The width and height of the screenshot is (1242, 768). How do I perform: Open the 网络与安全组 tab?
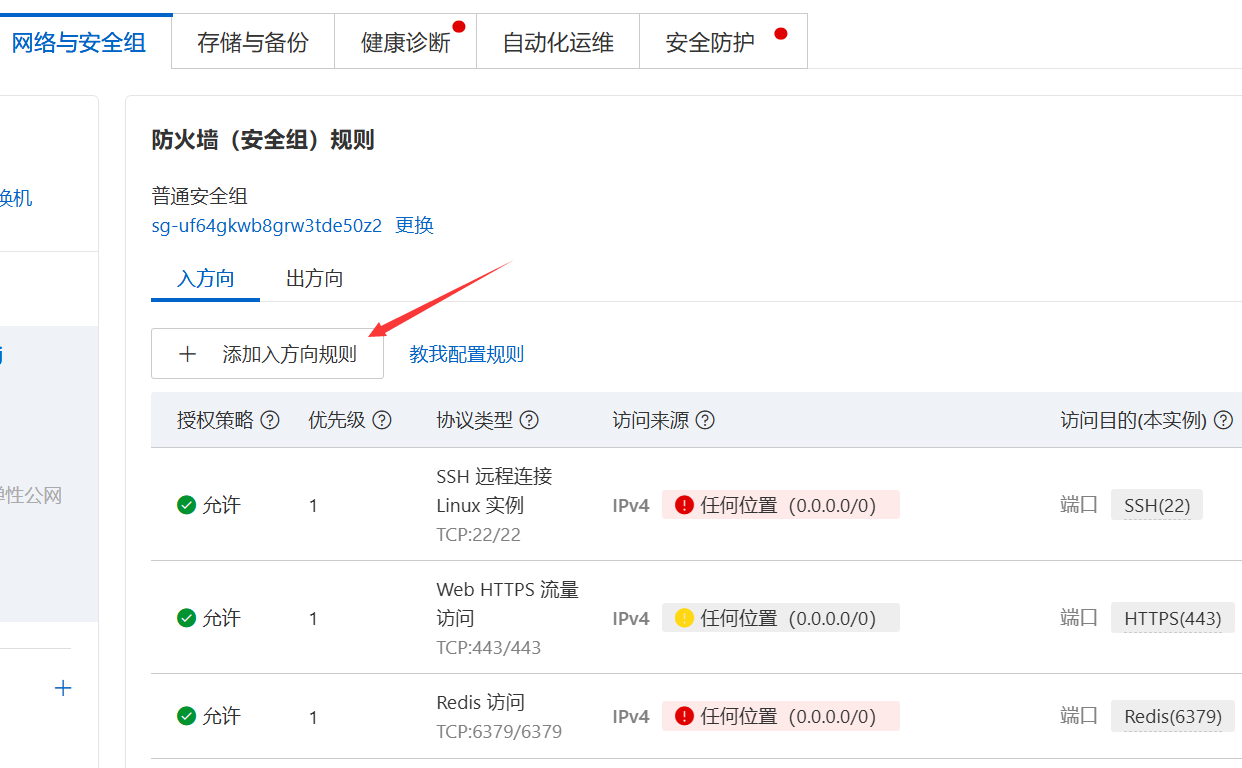pos(79,42)
